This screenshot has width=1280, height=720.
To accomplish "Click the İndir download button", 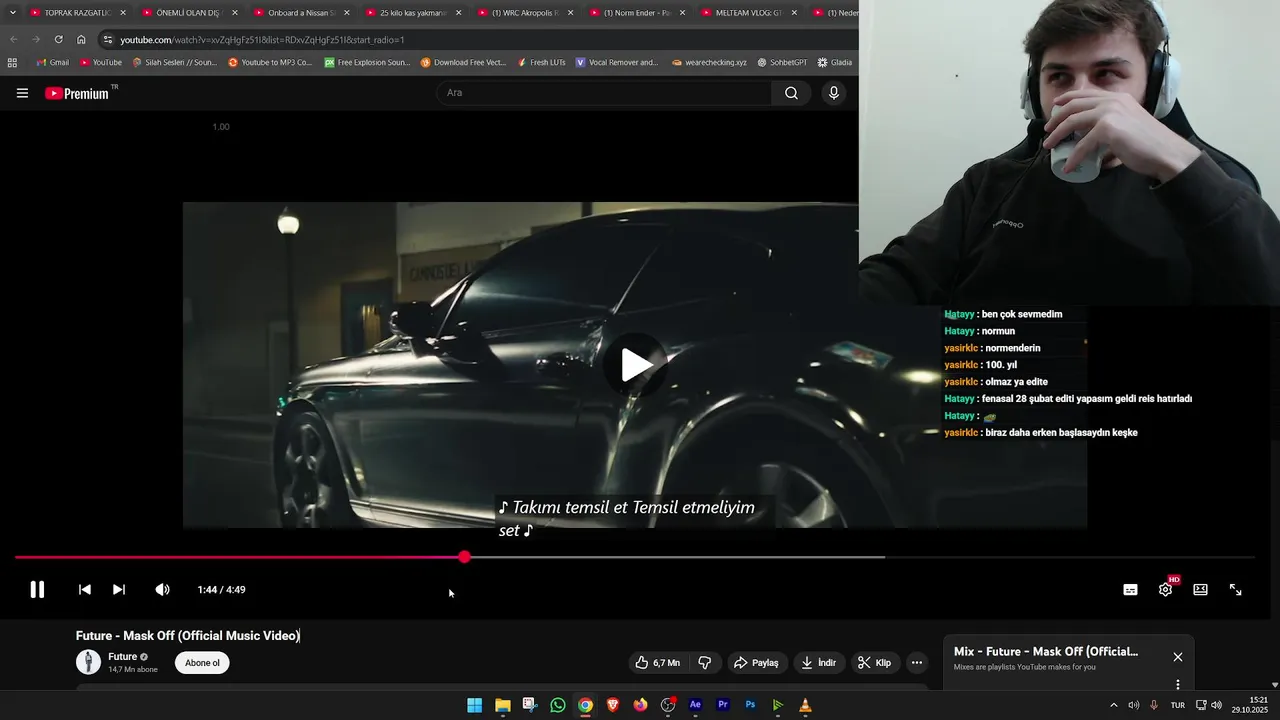I will click(818, 663).
